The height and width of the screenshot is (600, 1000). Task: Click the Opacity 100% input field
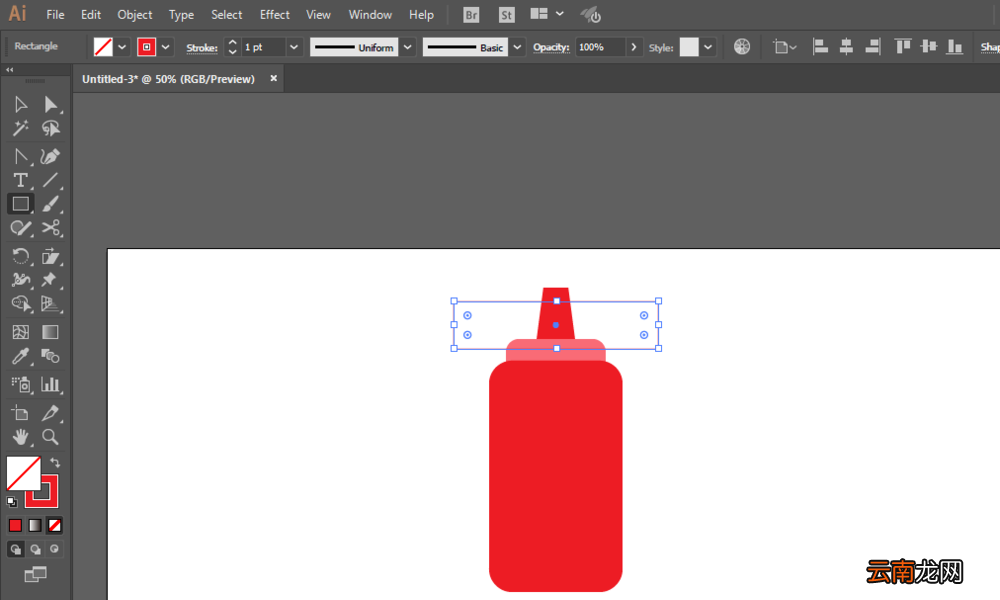600,47
